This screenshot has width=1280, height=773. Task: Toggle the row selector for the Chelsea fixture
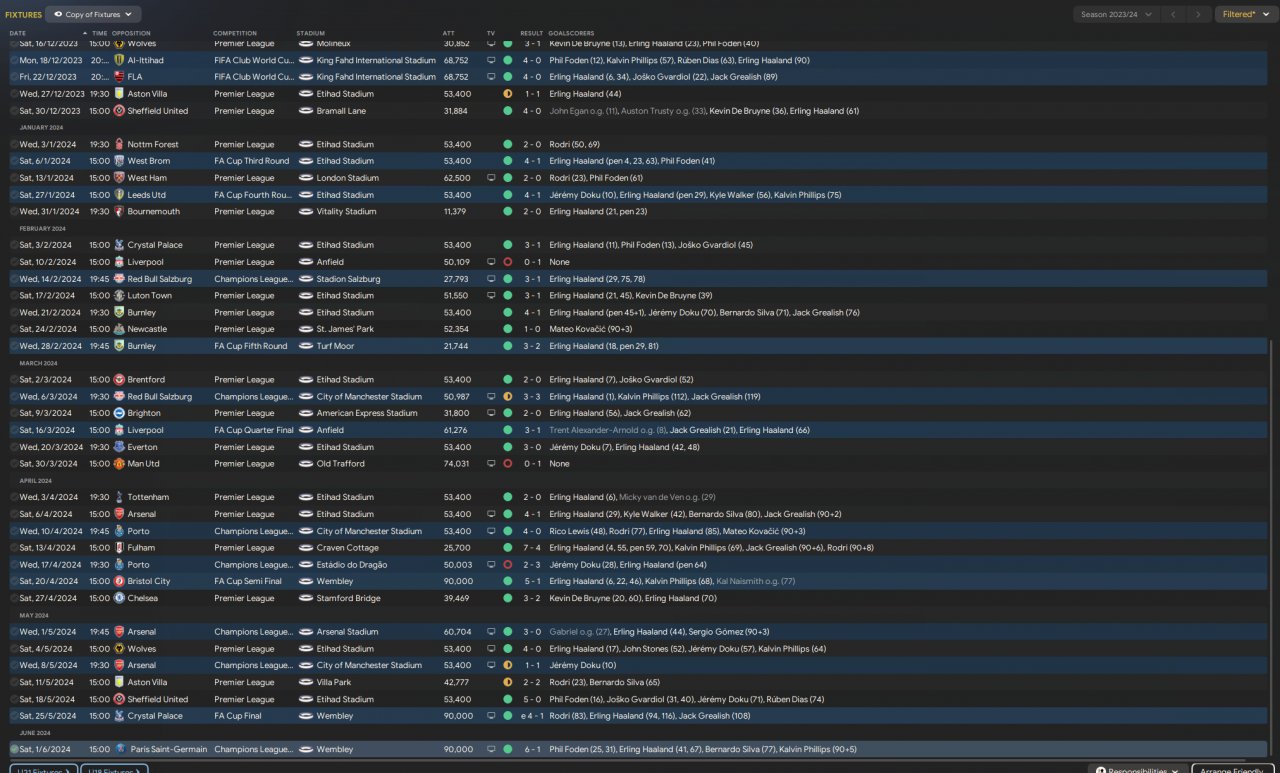[14, 598]
